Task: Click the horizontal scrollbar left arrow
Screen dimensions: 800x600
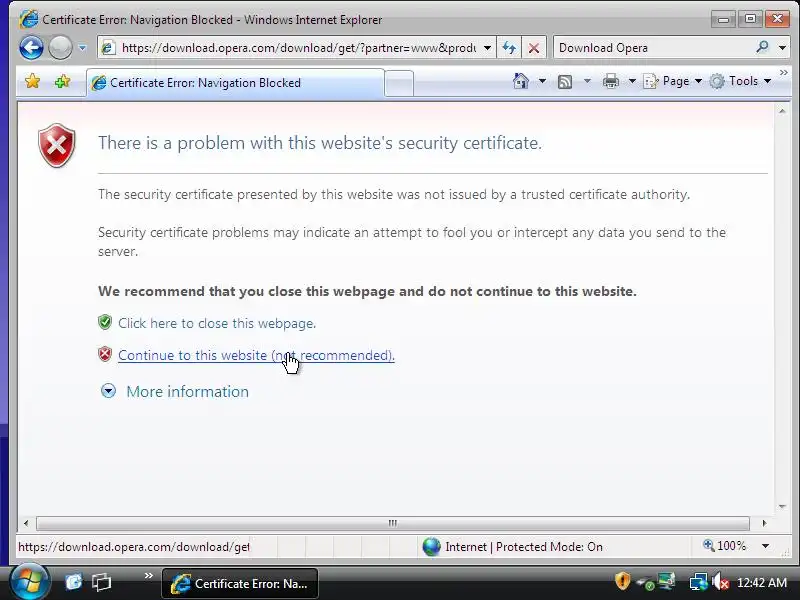Action: [26, 523]
